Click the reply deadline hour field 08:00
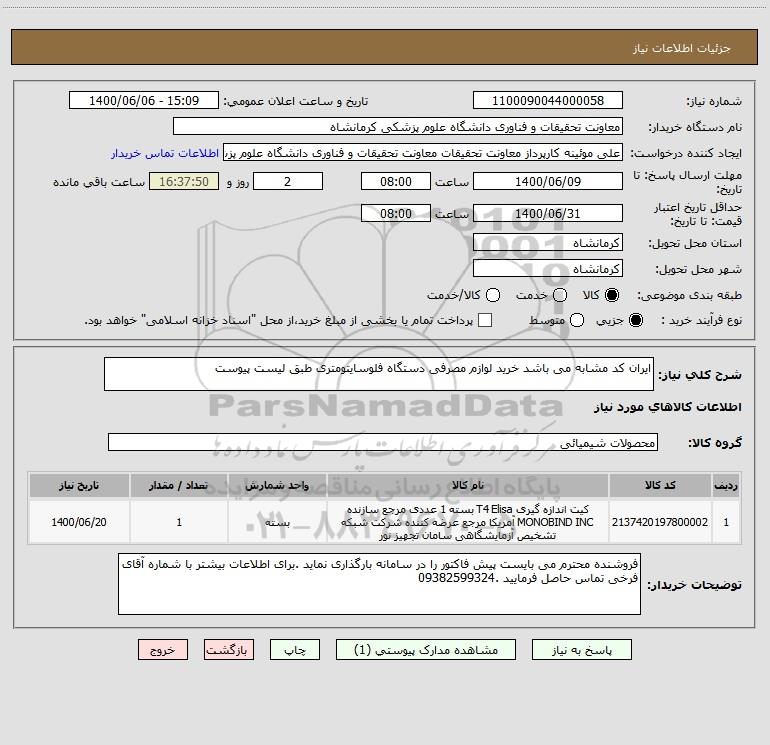This screenshot has width=770, height=745. tap(396, 181)
